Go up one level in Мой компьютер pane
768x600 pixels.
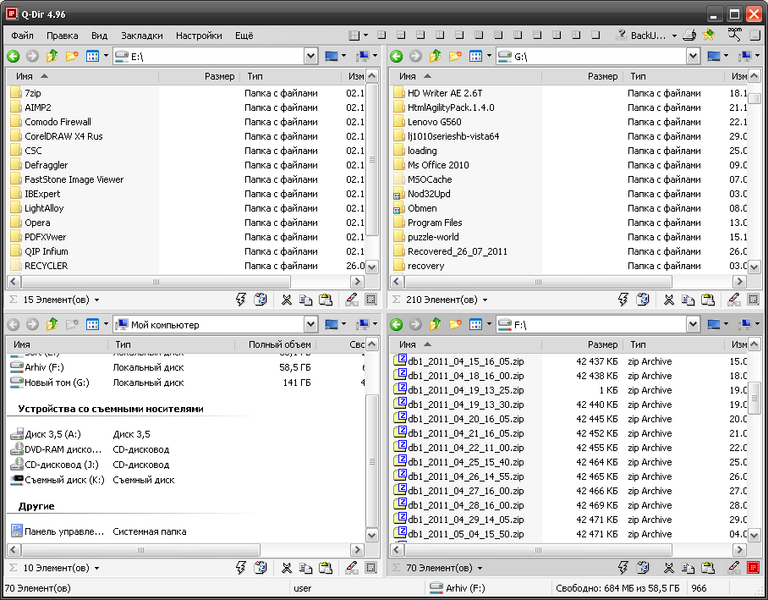coord(52,324)
